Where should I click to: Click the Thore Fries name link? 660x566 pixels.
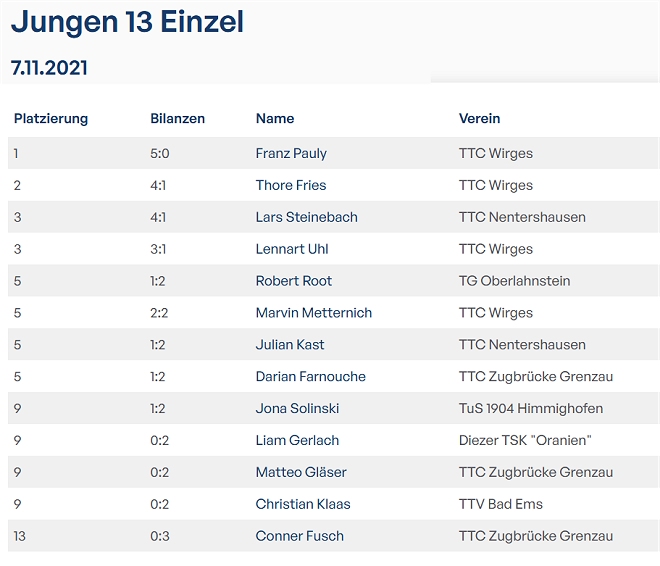pos(291,185)
